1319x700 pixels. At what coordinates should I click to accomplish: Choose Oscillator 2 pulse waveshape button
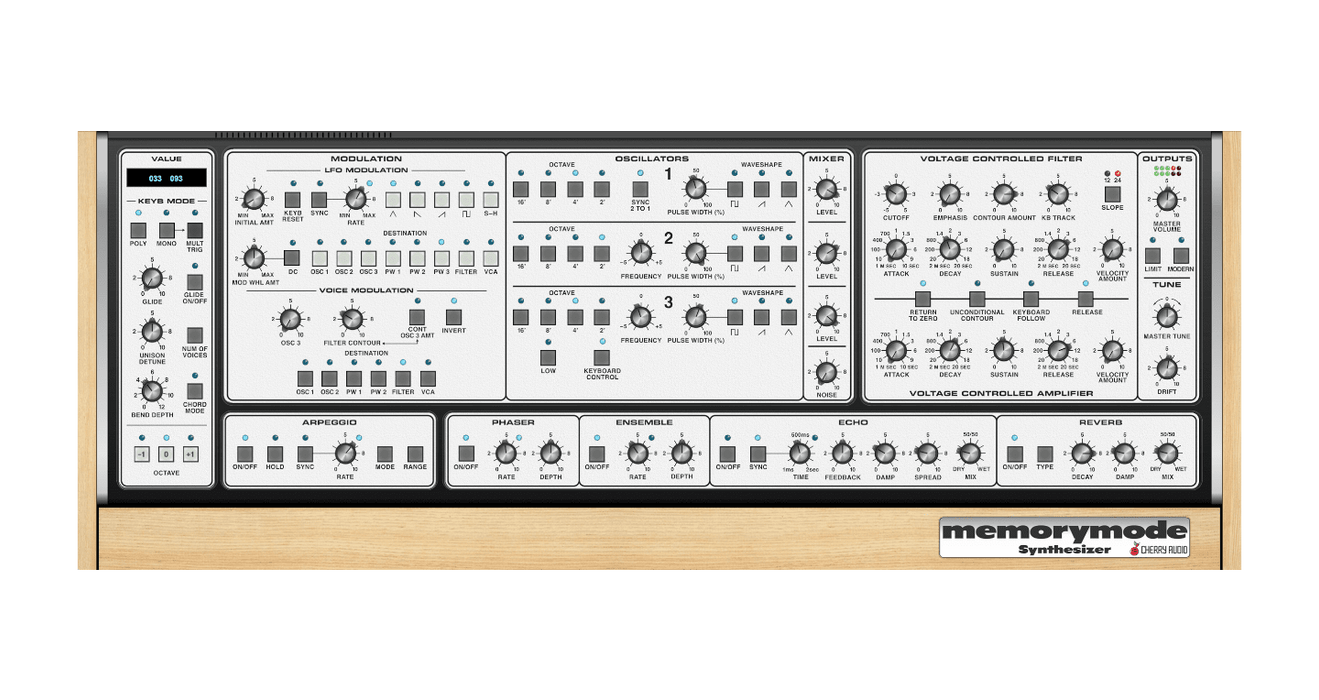coord(735,253)
